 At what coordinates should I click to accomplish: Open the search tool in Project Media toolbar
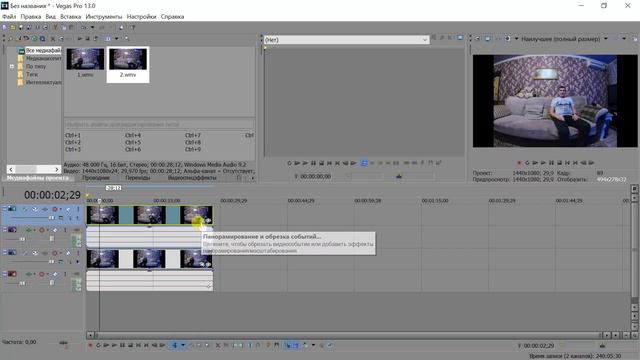[126, 39]
